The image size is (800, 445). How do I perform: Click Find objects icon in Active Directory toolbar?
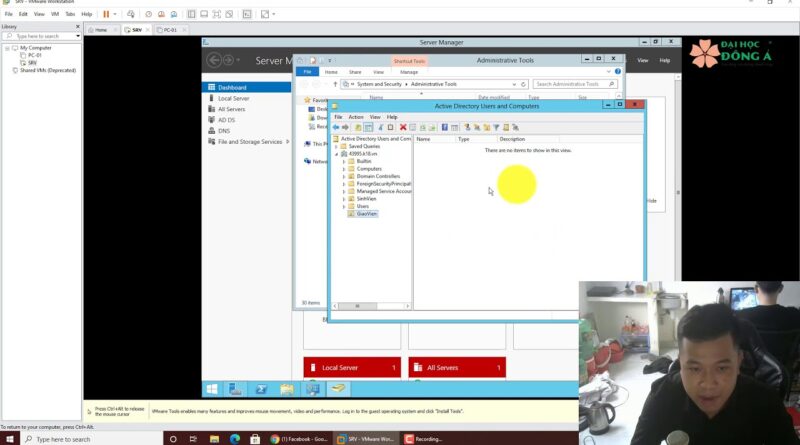tap(506, 128)
